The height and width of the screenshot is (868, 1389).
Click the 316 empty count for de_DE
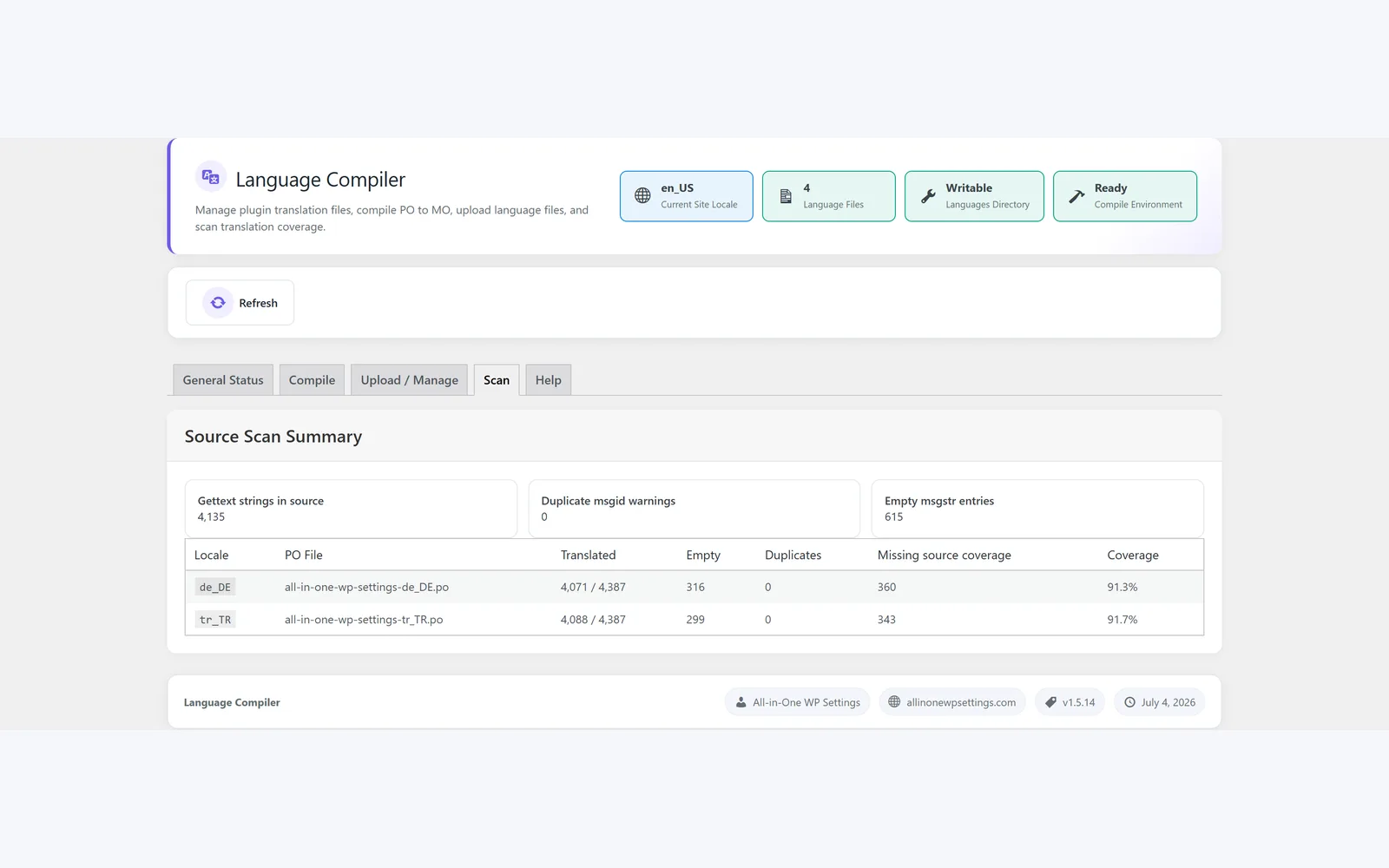695,587
